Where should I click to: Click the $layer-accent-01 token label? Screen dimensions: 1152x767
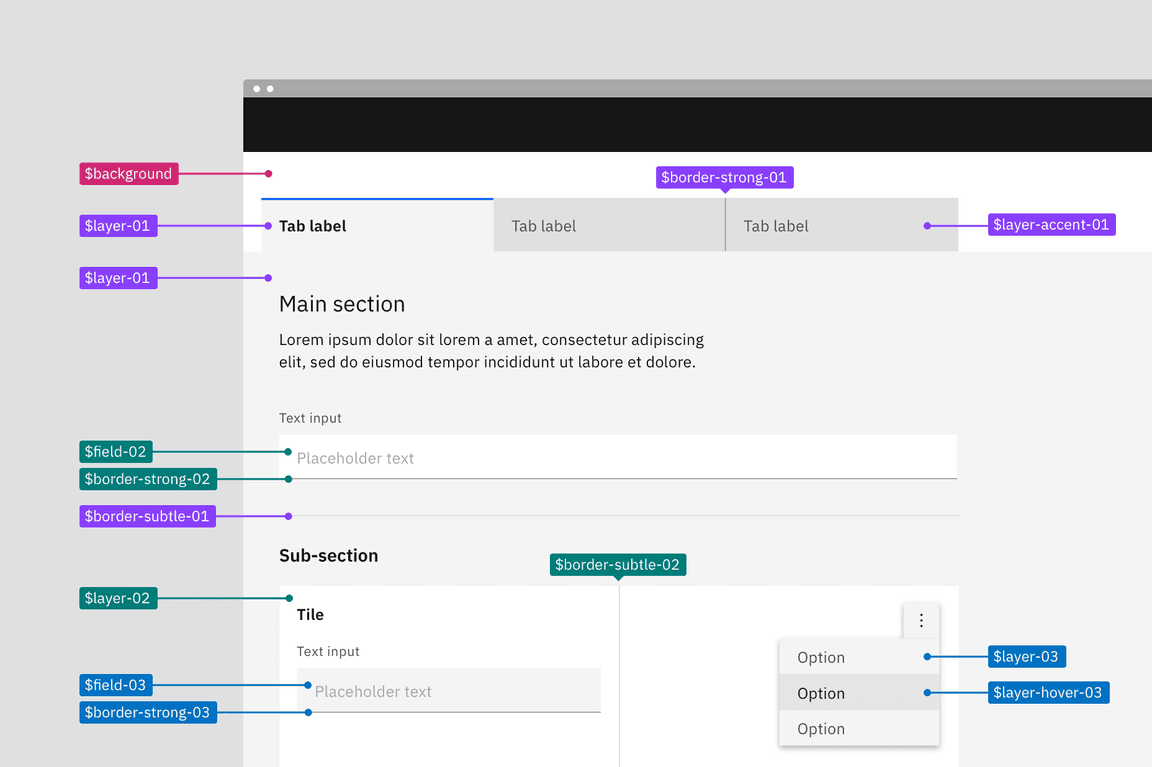click(1051, 224)
